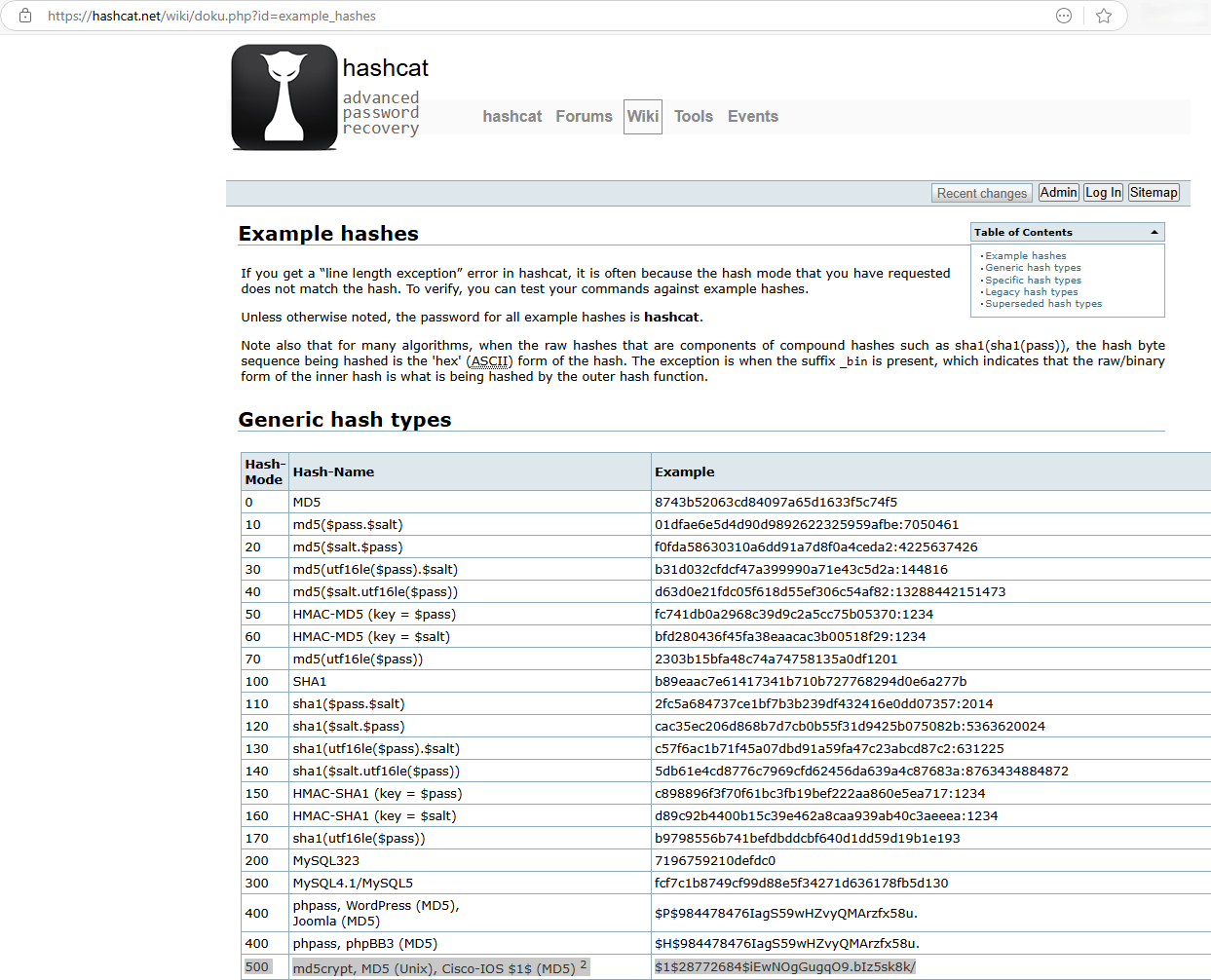
Task: Select the Wiki tab
Action: [x=643, y=116]
